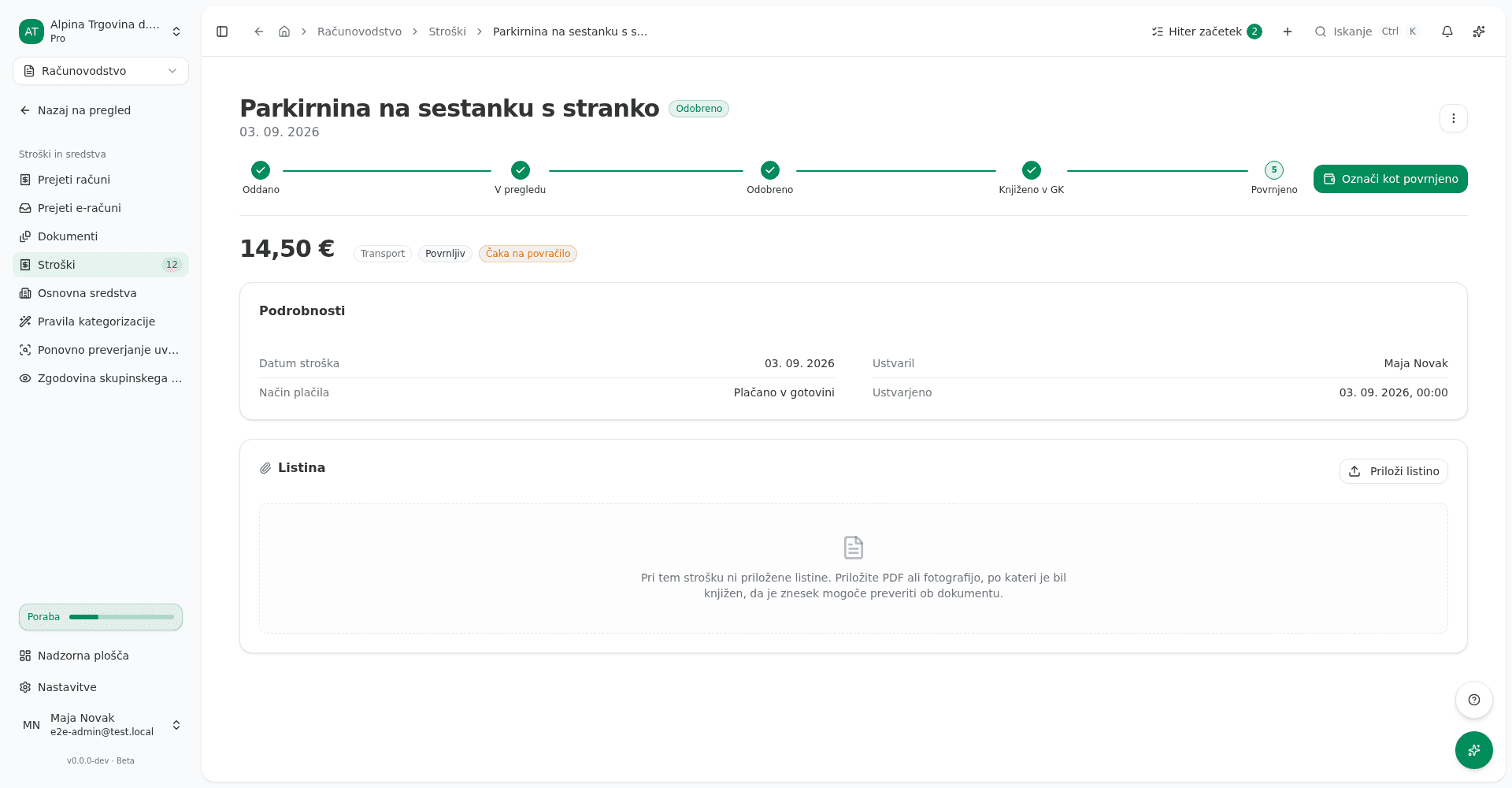Image resolution: width=1512 pixels, height=788 pixels.
Task: Click the Računovodstvo breadcrumb
Action: 359,32
